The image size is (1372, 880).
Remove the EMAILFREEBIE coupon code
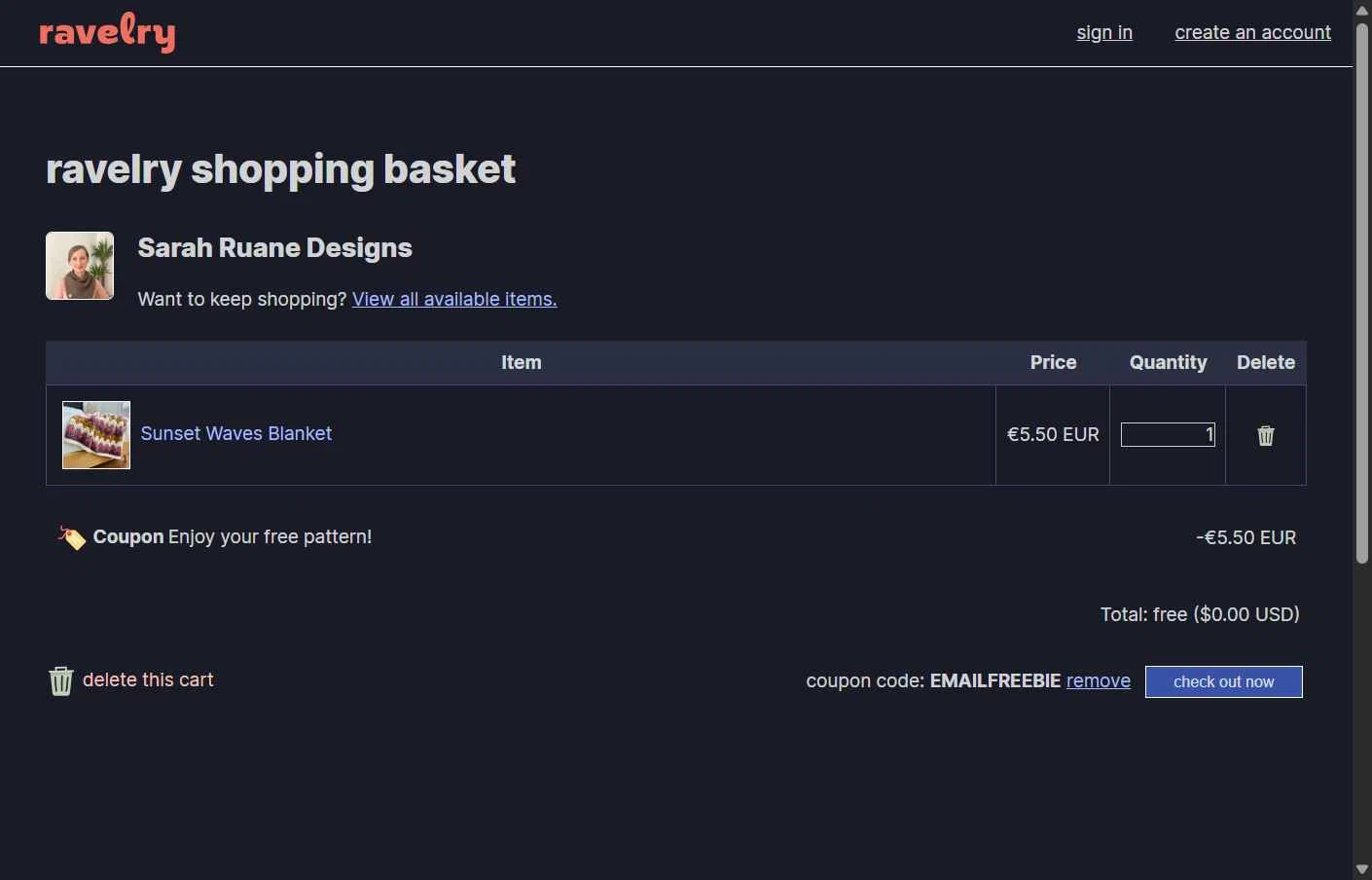pos(1099,680)
